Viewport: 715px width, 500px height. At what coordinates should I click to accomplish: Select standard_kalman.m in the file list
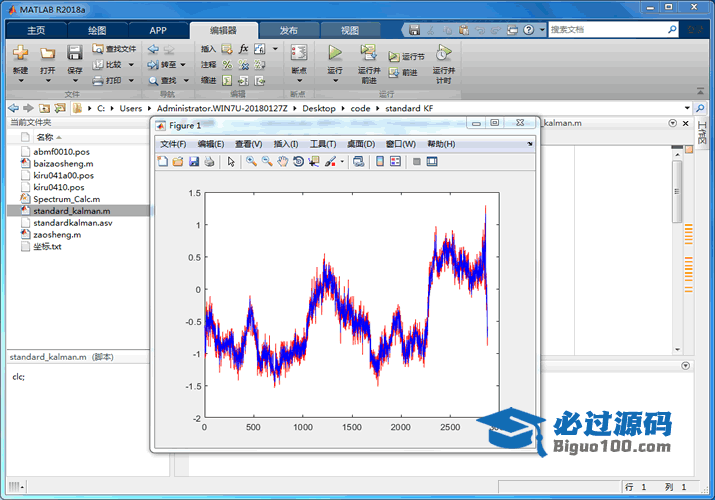click(x=78, y=211)
